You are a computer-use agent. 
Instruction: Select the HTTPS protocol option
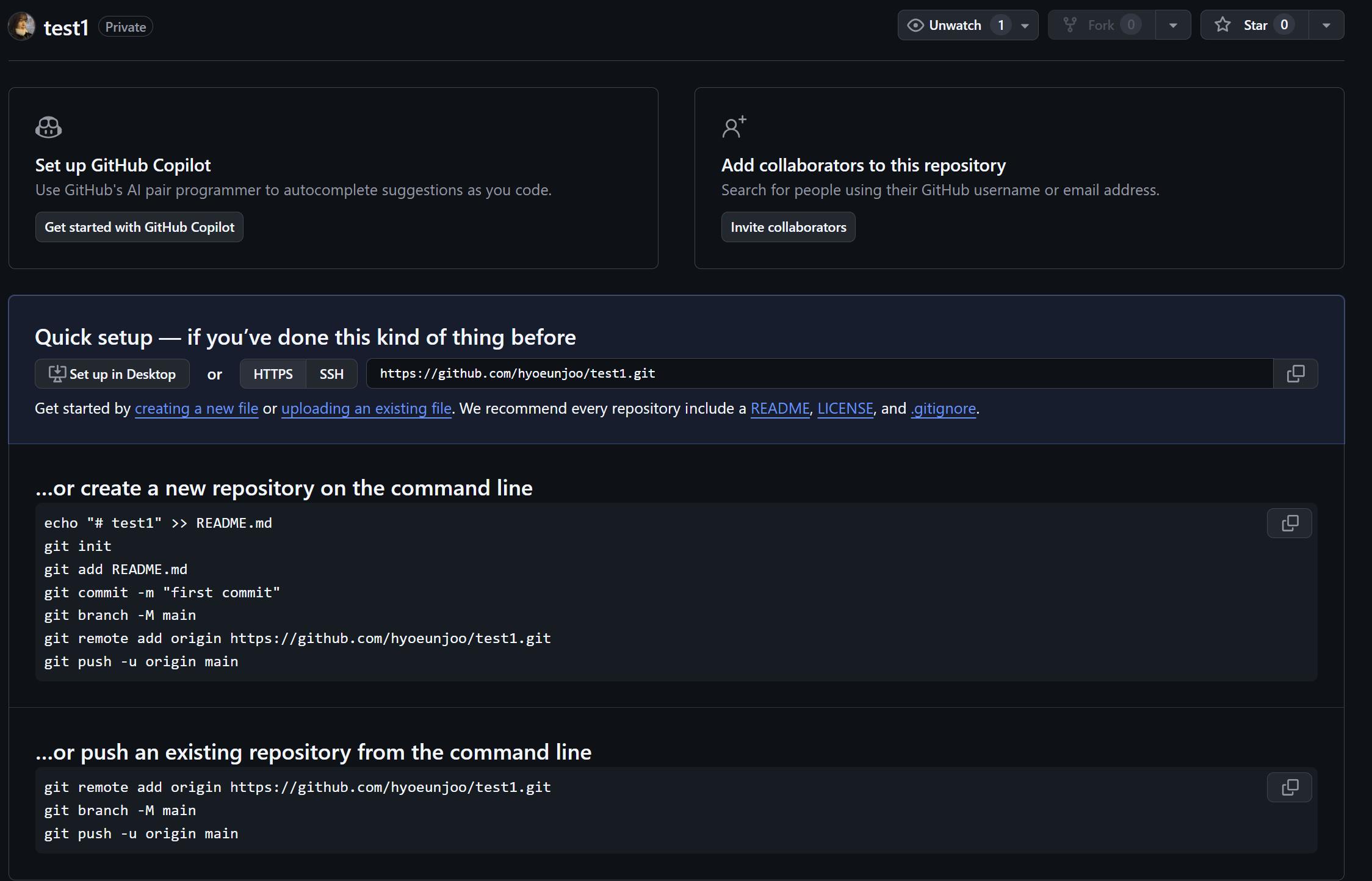(273, 374)
